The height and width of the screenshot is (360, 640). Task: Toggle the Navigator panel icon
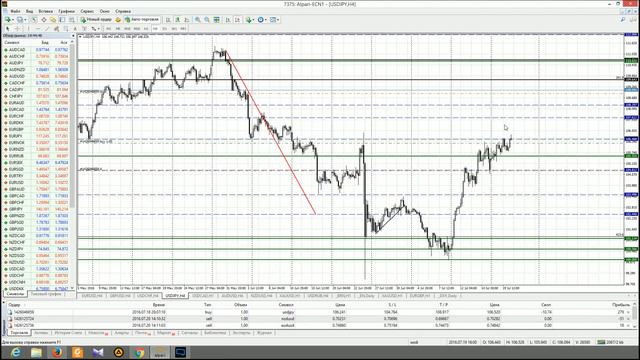tap(53, 20)
